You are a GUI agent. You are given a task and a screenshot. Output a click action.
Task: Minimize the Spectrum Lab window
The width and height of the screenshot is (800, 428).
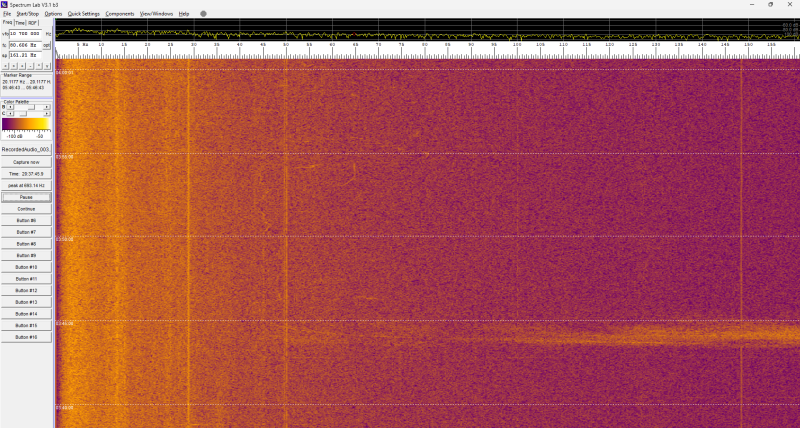point(752,5)
